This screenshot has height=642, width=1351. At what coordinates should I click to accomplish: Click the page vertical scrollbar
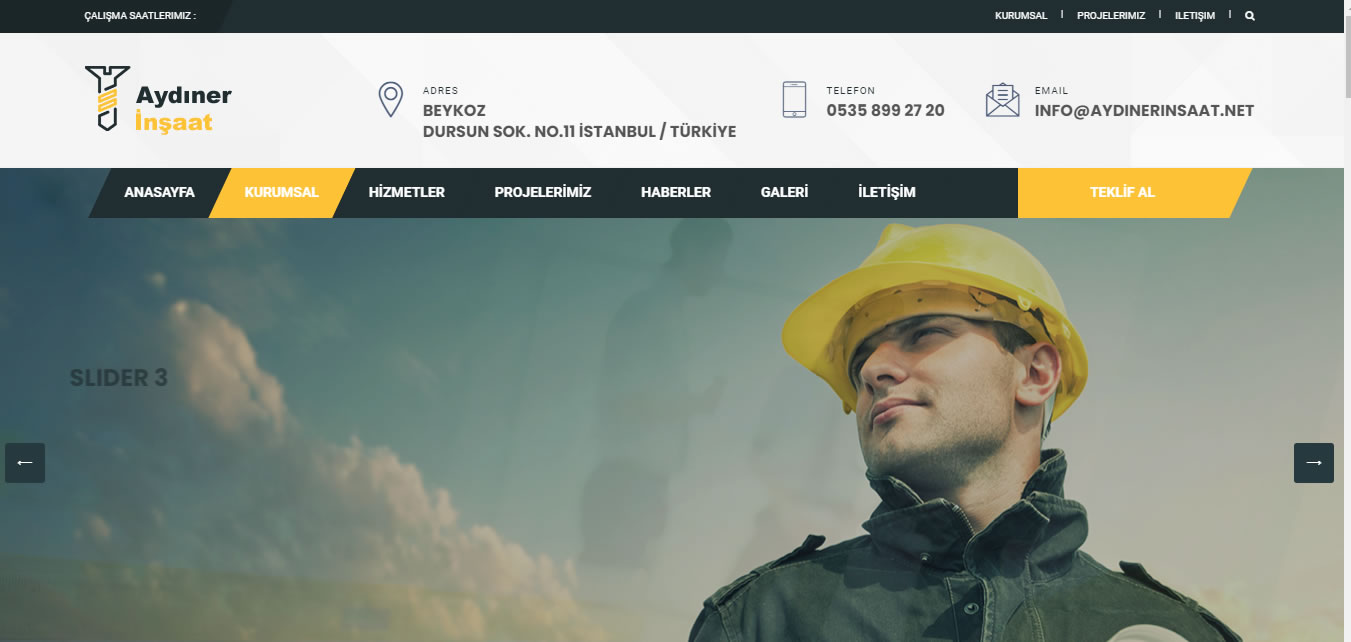1346,300
